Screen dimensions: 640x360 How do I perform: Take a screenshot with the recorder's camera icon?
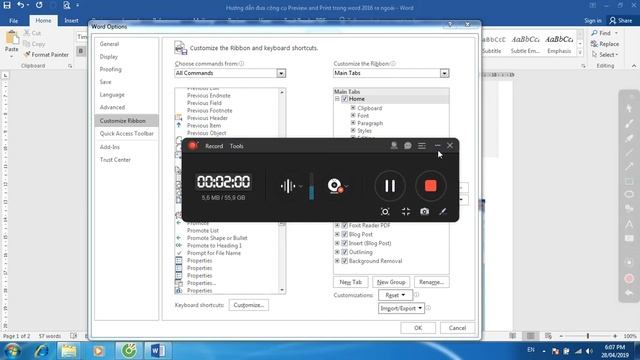pyautogui.click(x=424, y=211)
